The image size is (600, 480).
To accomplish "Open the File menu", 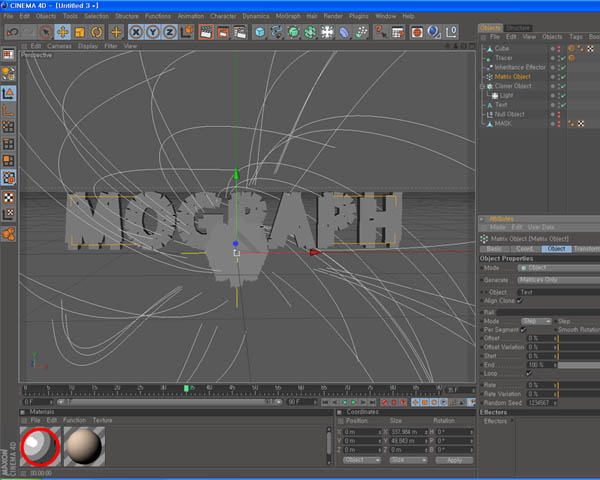I will click(8, 16).
